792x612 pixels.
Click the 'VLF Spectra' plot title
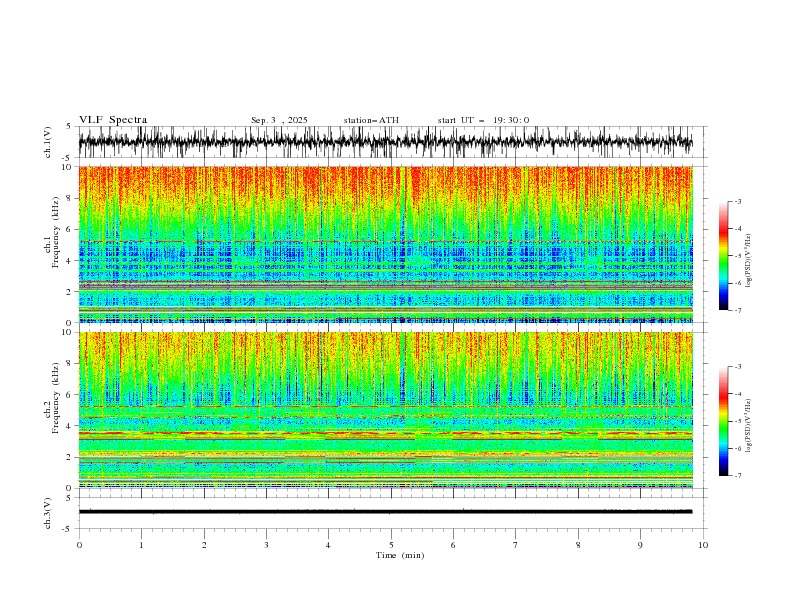point(113,120)
